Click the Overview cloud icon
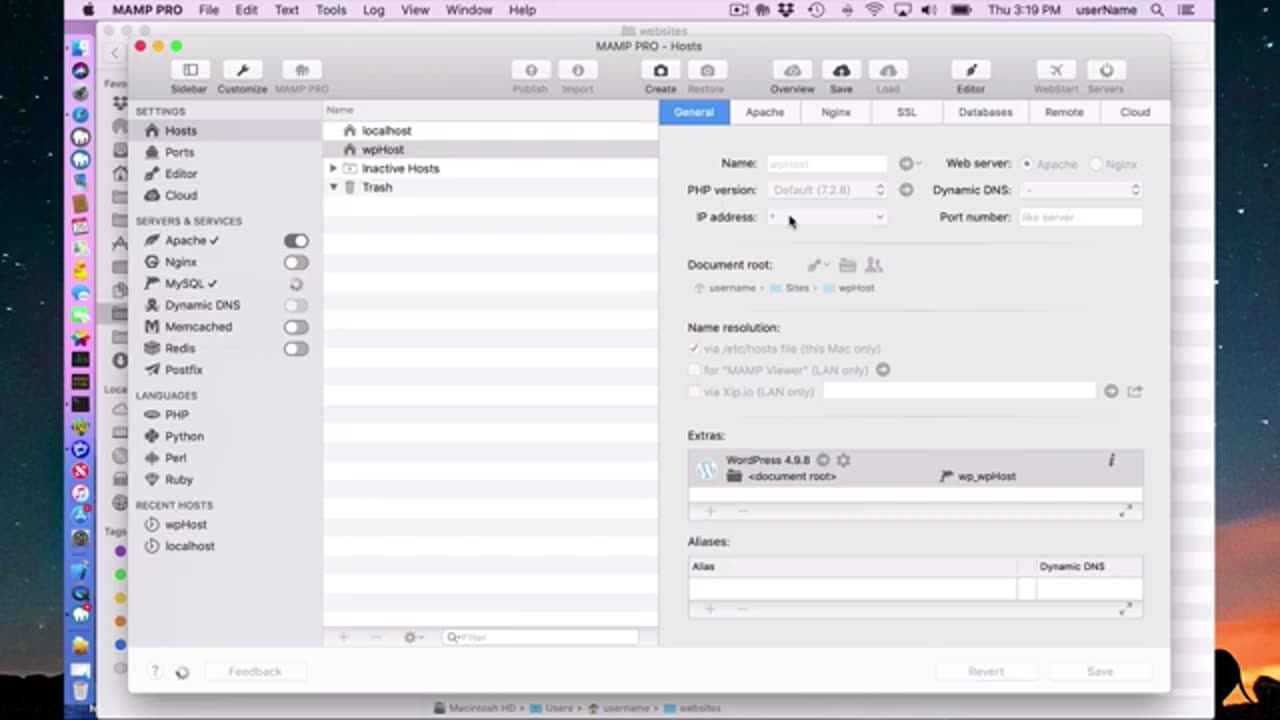Image resolution: width=1280 pixels, height=720 pixels. 792,70
